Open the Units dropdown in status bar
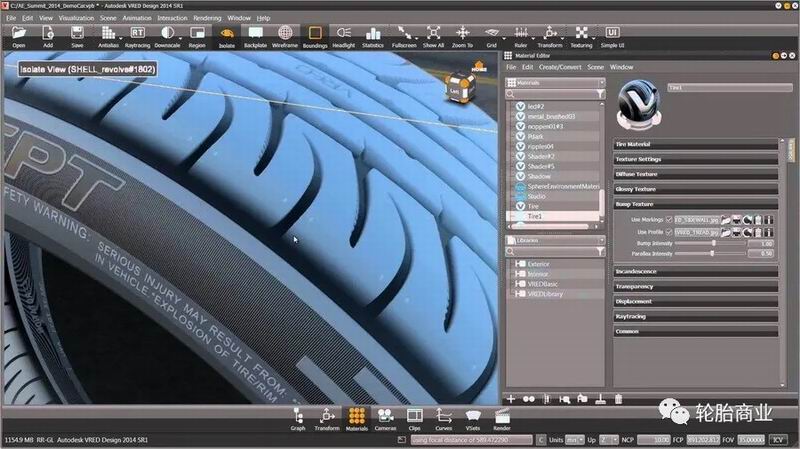Image resolution: width=800 pixels, height=449 pixels. click(574, 439)
